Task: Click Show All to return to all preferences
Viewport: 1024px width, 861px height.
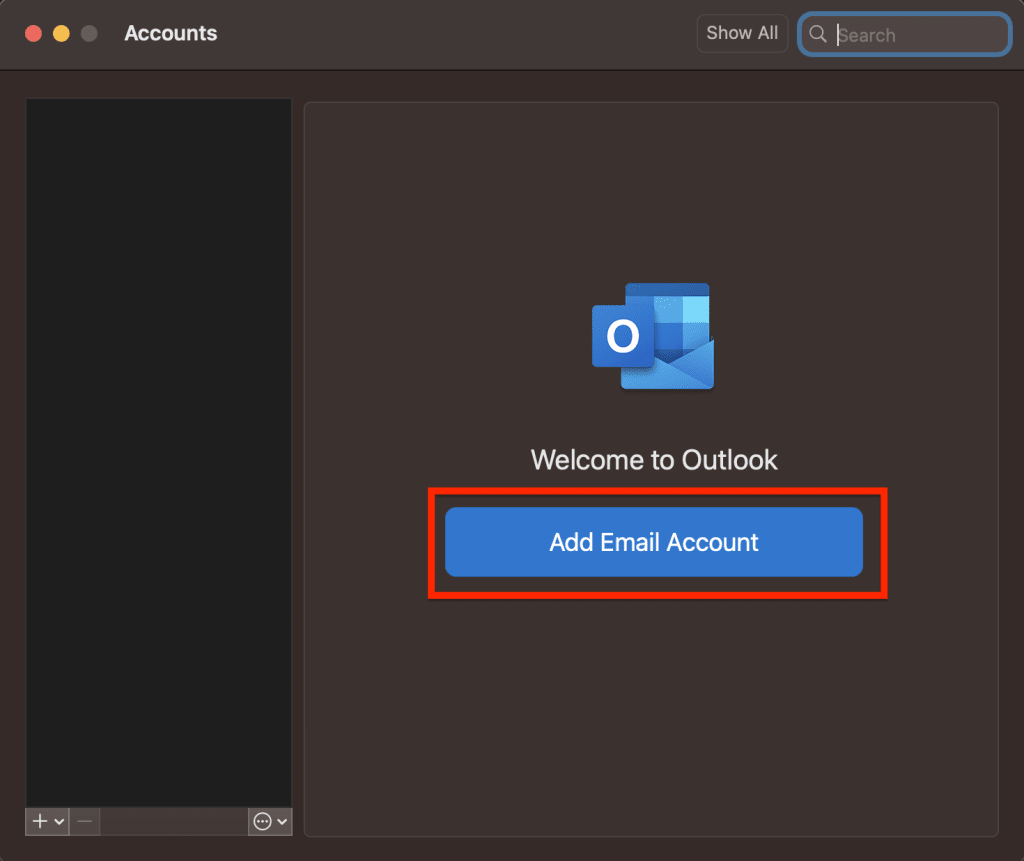Action: pyautogui.click(x=742, y=33)
